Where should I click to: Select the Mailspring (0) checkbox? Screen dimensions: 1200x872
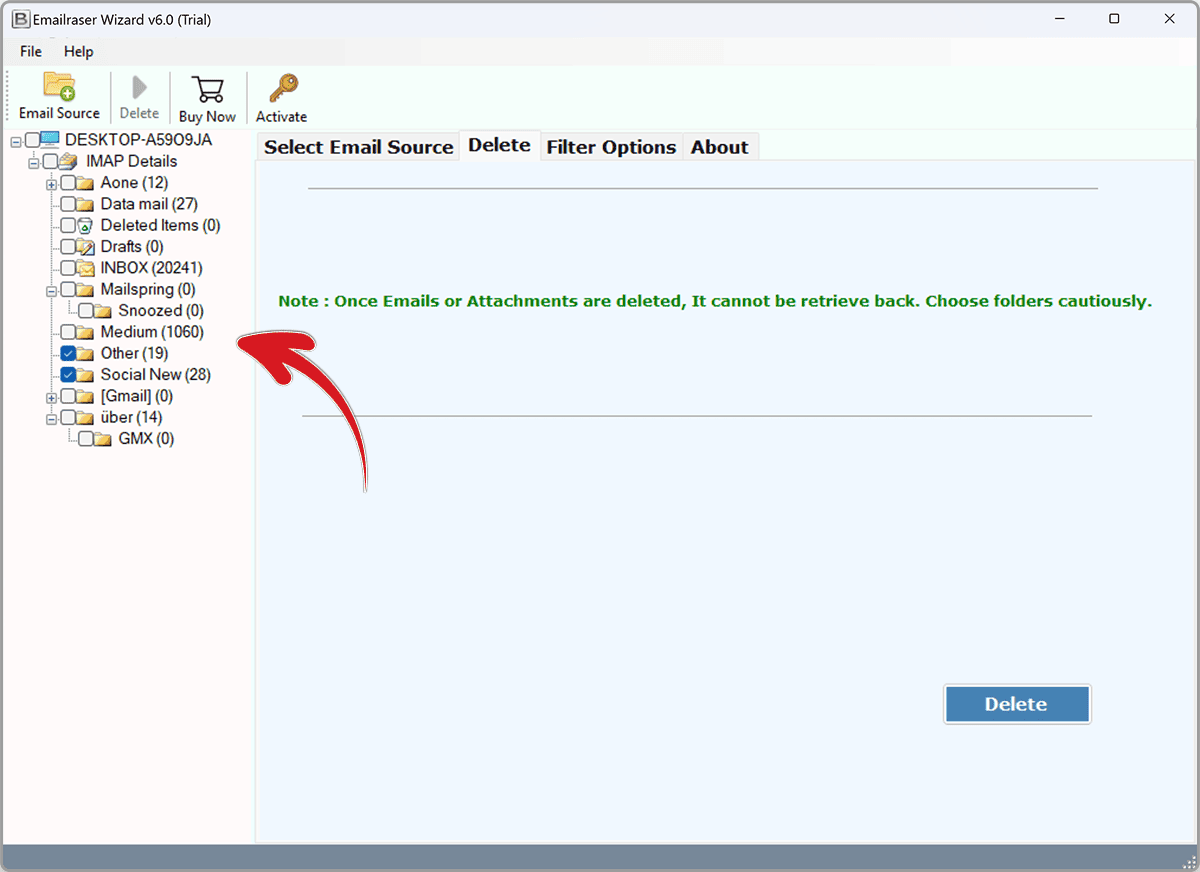click(x=68, y=290)
